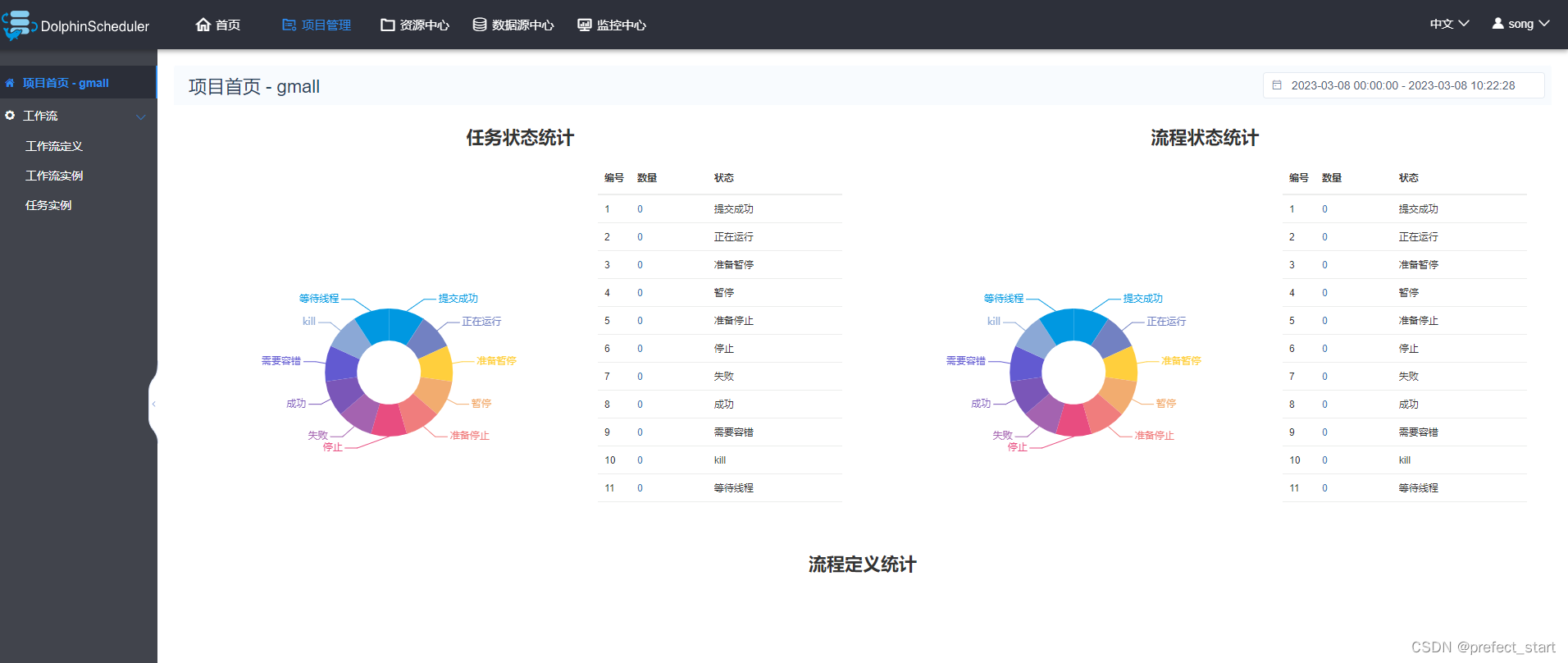Click the home icon in sidebar 项目首页 - gmall
Image resolution: width=1568 pixels, height=663 pixels.
tap(10, 83)
